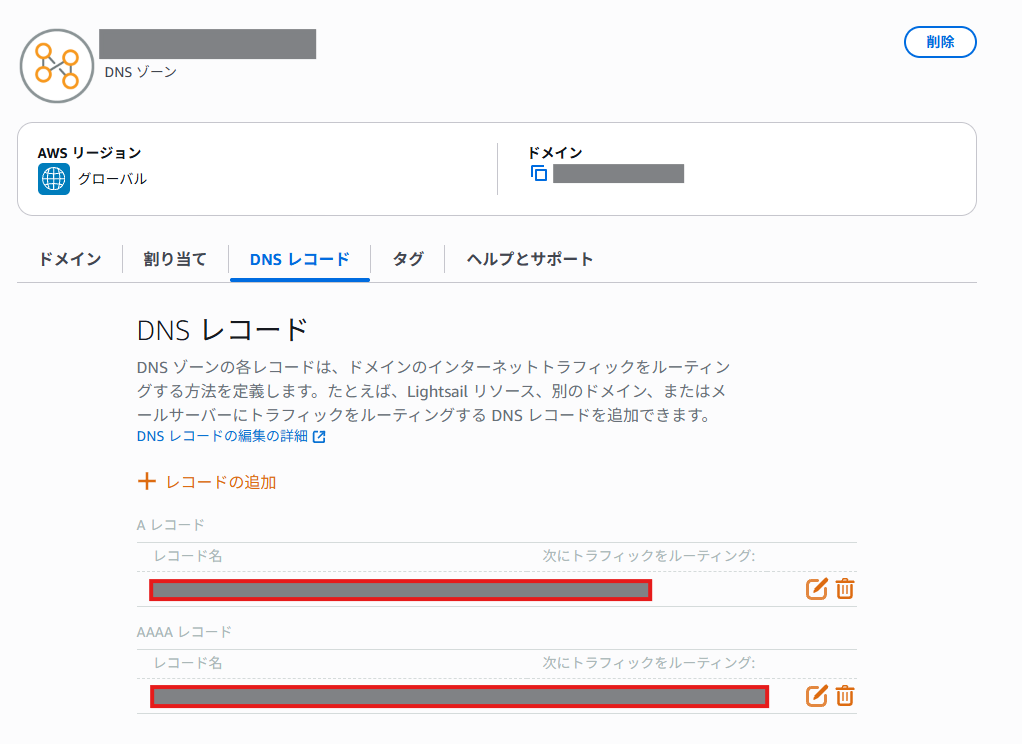Switch to the ドメイン tab

coord(70,259)
